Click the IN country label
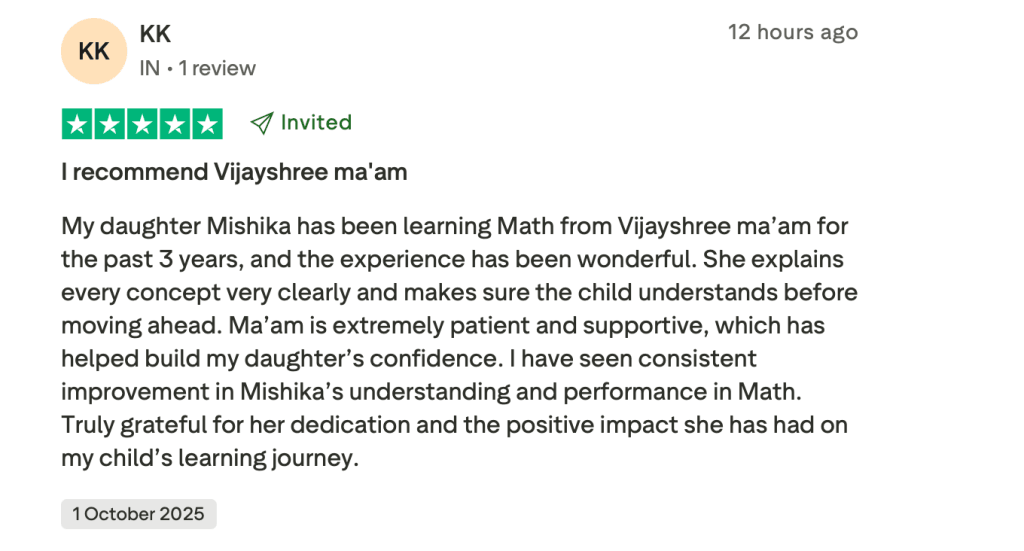 pos(150,68)
